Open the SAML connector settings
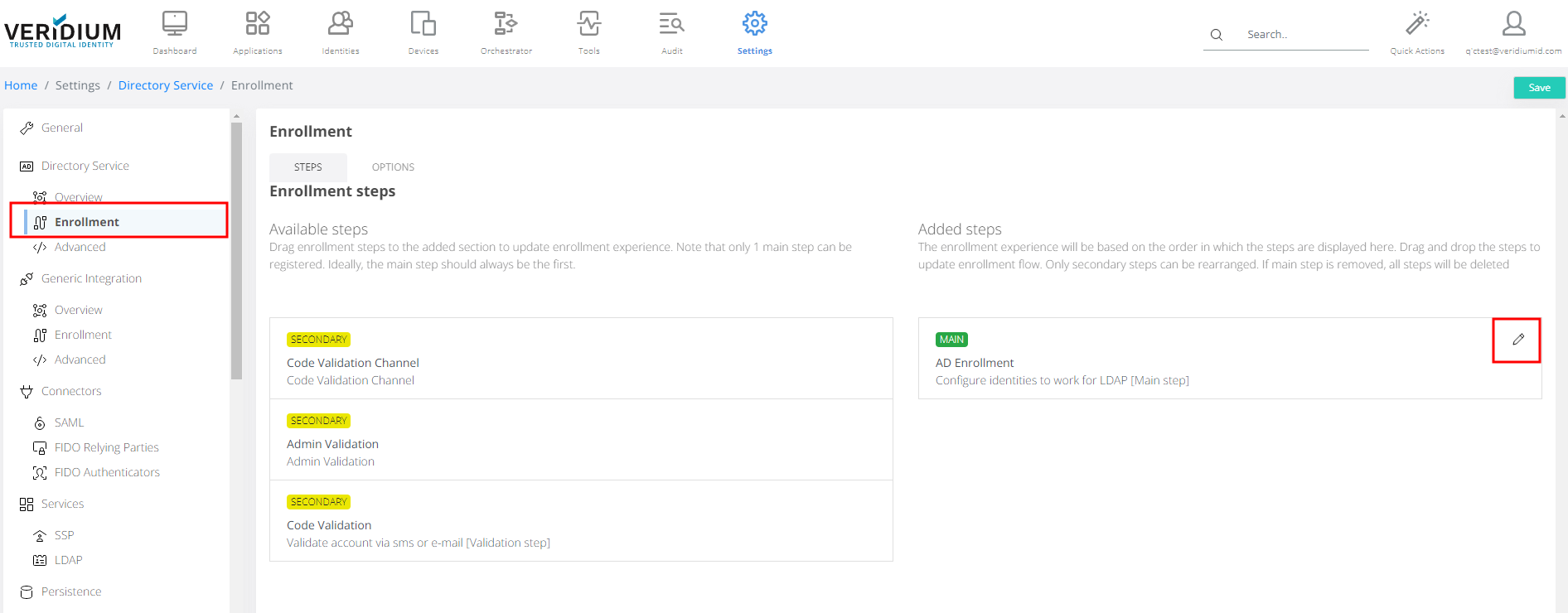 [x=69, y=422]
